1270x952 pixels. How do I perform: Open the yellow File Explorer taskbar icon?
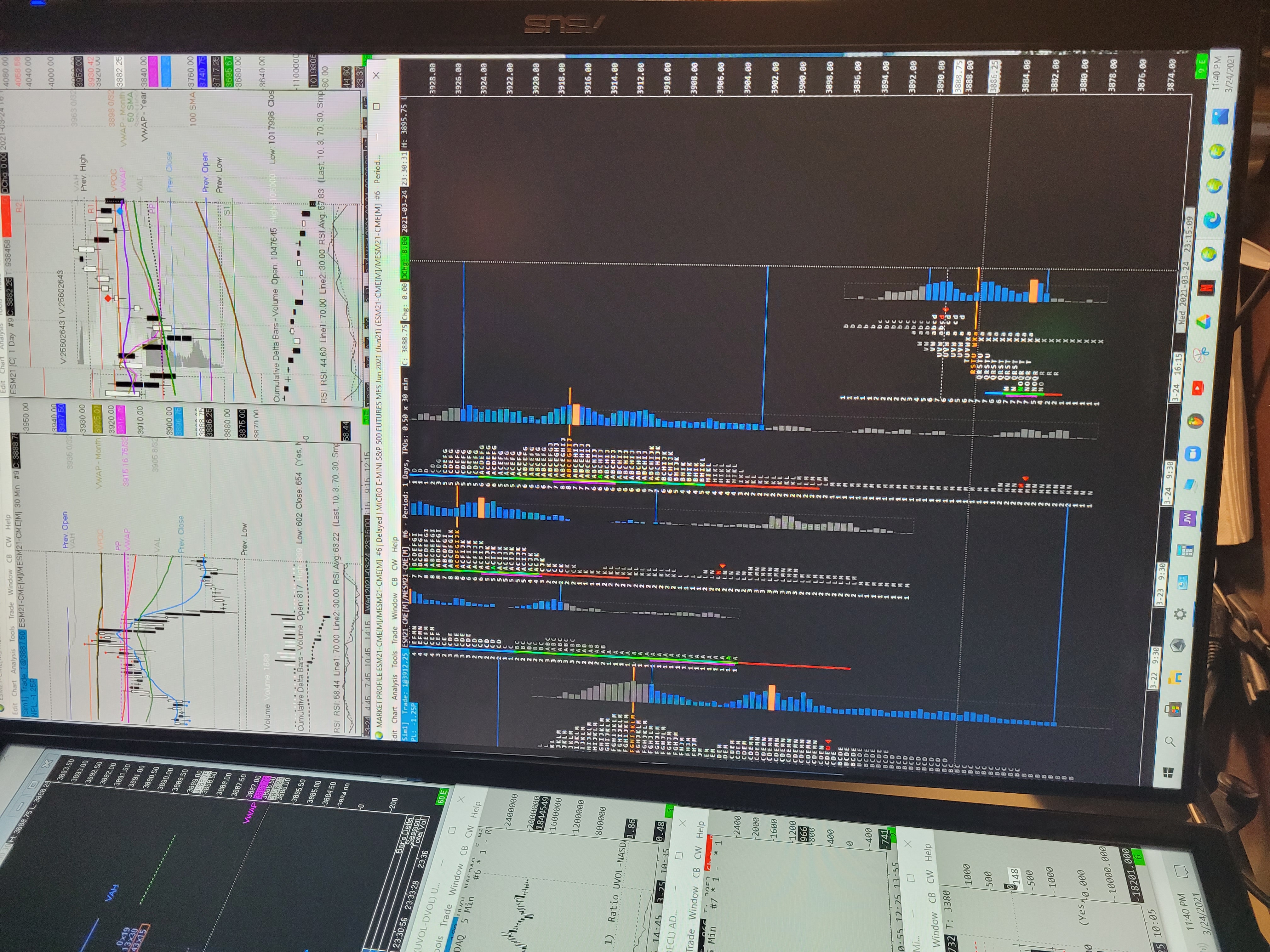point(1175,678)
